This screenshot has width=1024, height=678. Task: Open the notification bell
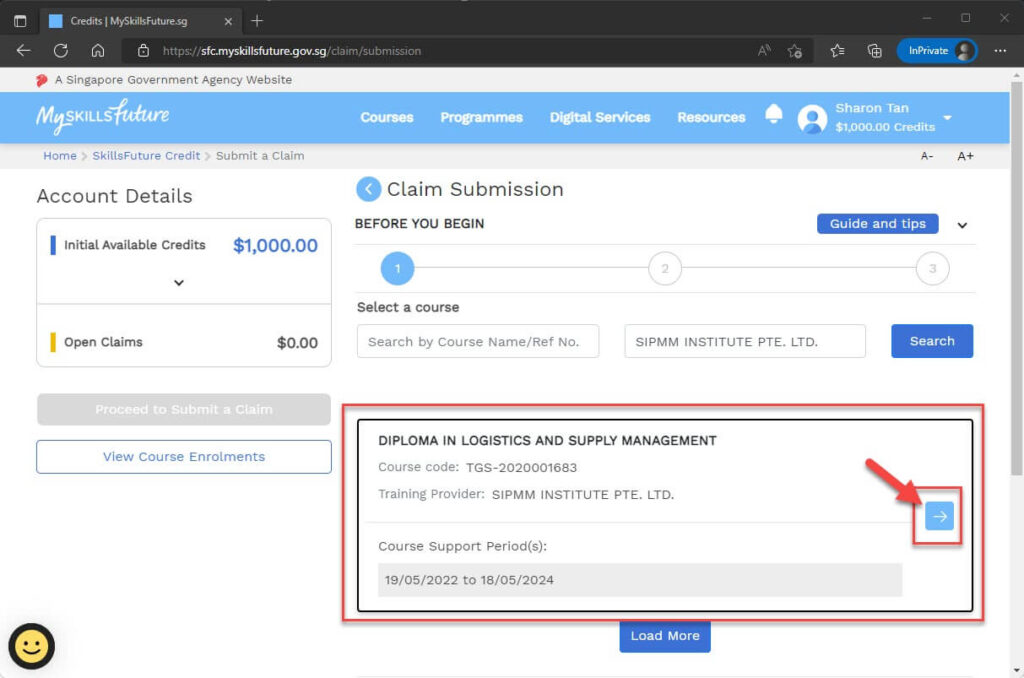click(x=773, y=115)
